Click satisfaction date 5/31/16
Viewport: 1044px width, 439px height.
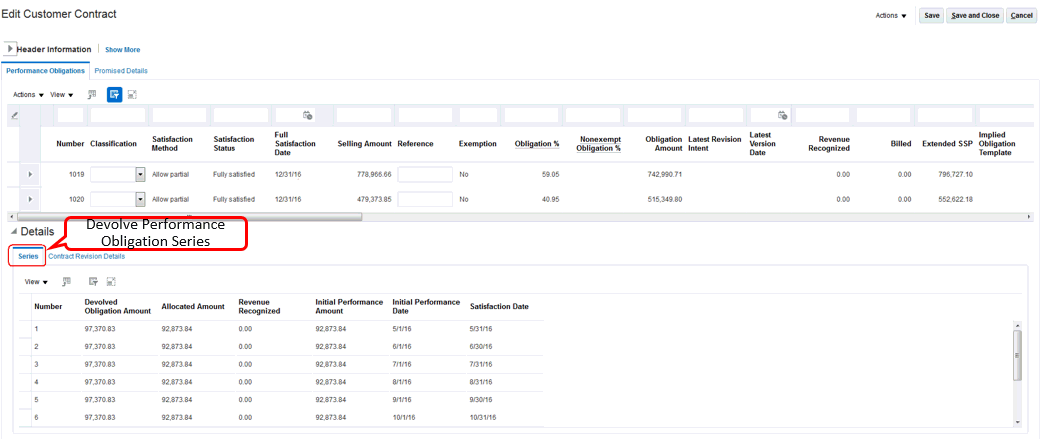point(481,329)
